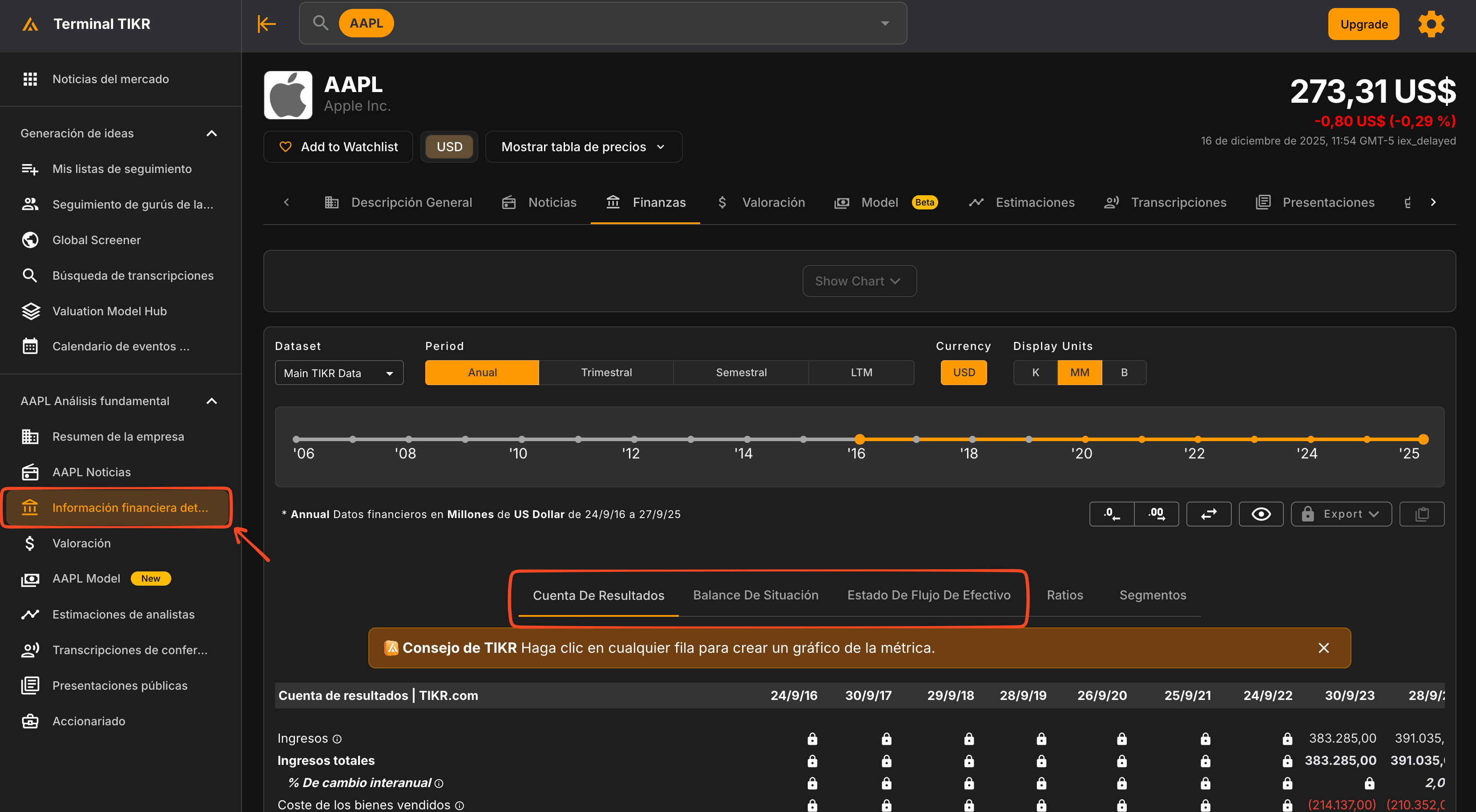Open the Main TIKR Data dropdown
Viewport: 1476px width, 812px height.
pyautogui.click(x=339, y=373)
